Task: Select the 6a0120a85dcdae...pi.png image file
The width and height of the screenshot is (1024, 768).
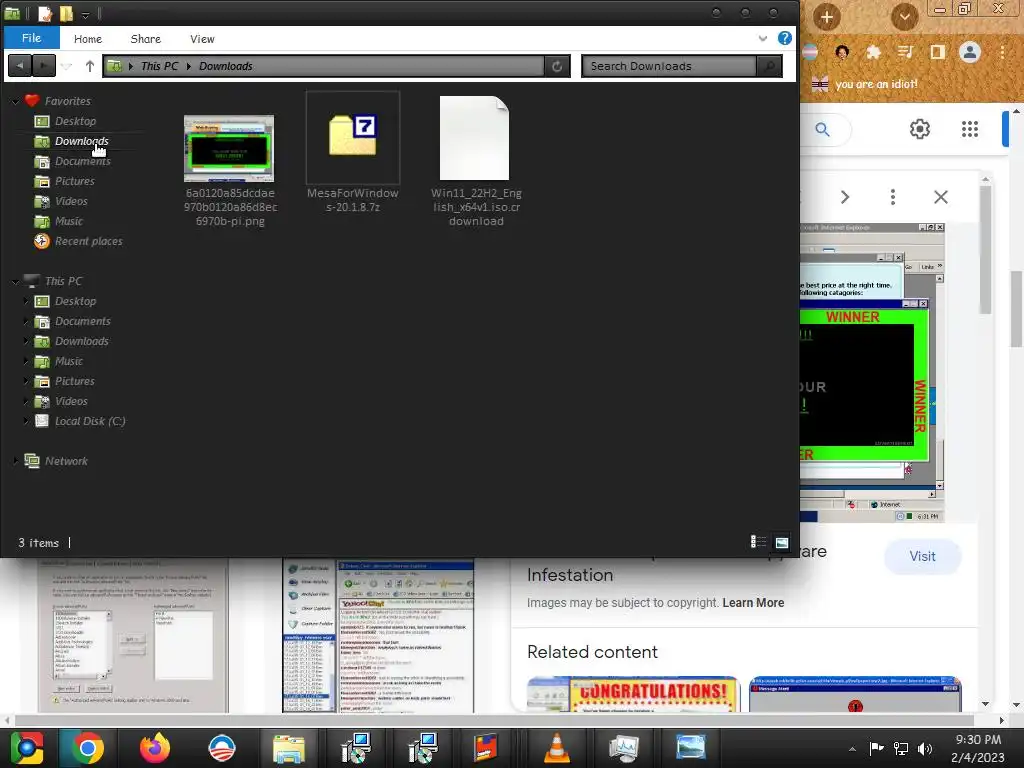Action: [x=229, y=171]
